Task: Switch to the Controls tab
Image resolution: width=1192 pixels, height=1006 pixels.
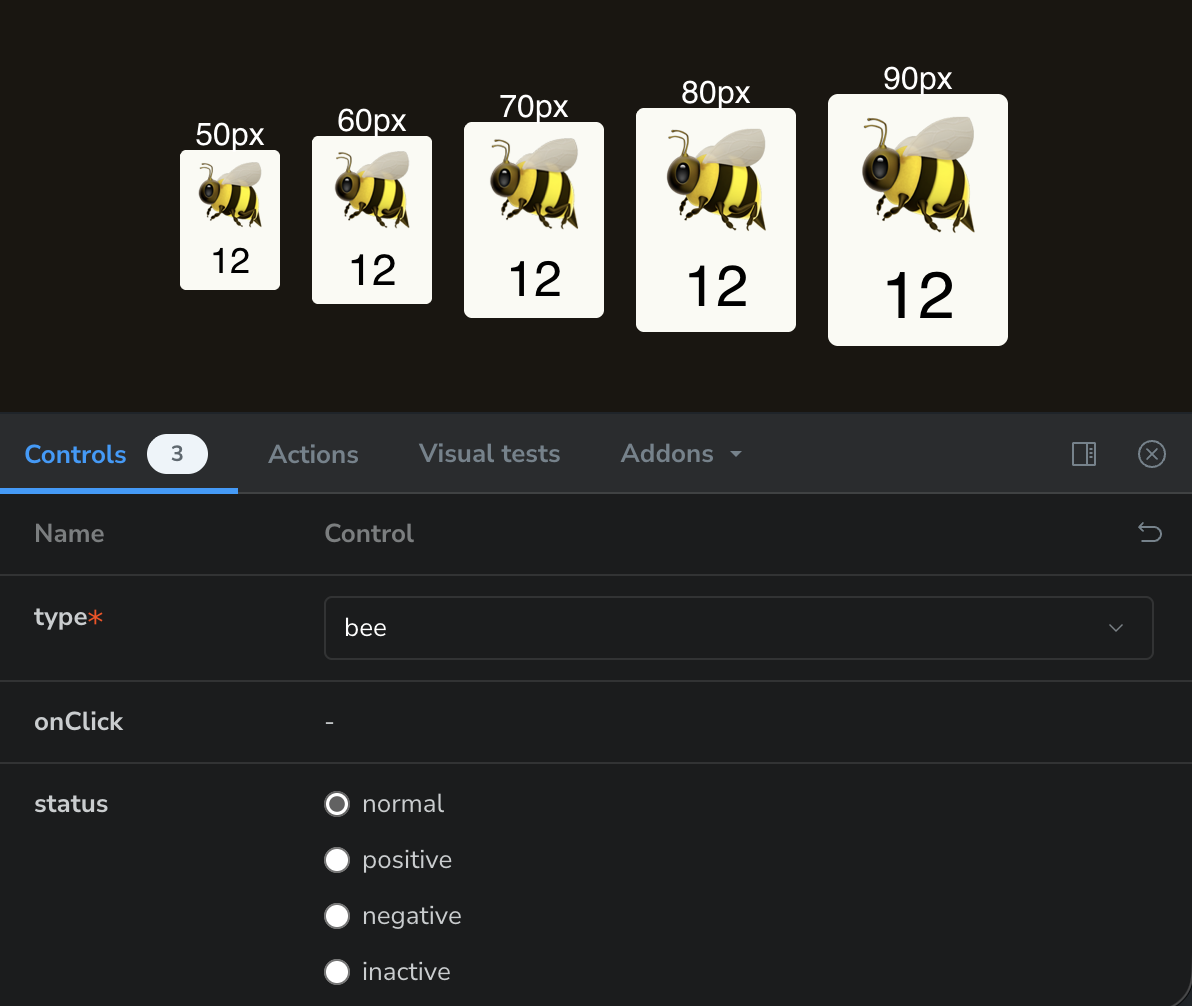Action: click(118, 454)
